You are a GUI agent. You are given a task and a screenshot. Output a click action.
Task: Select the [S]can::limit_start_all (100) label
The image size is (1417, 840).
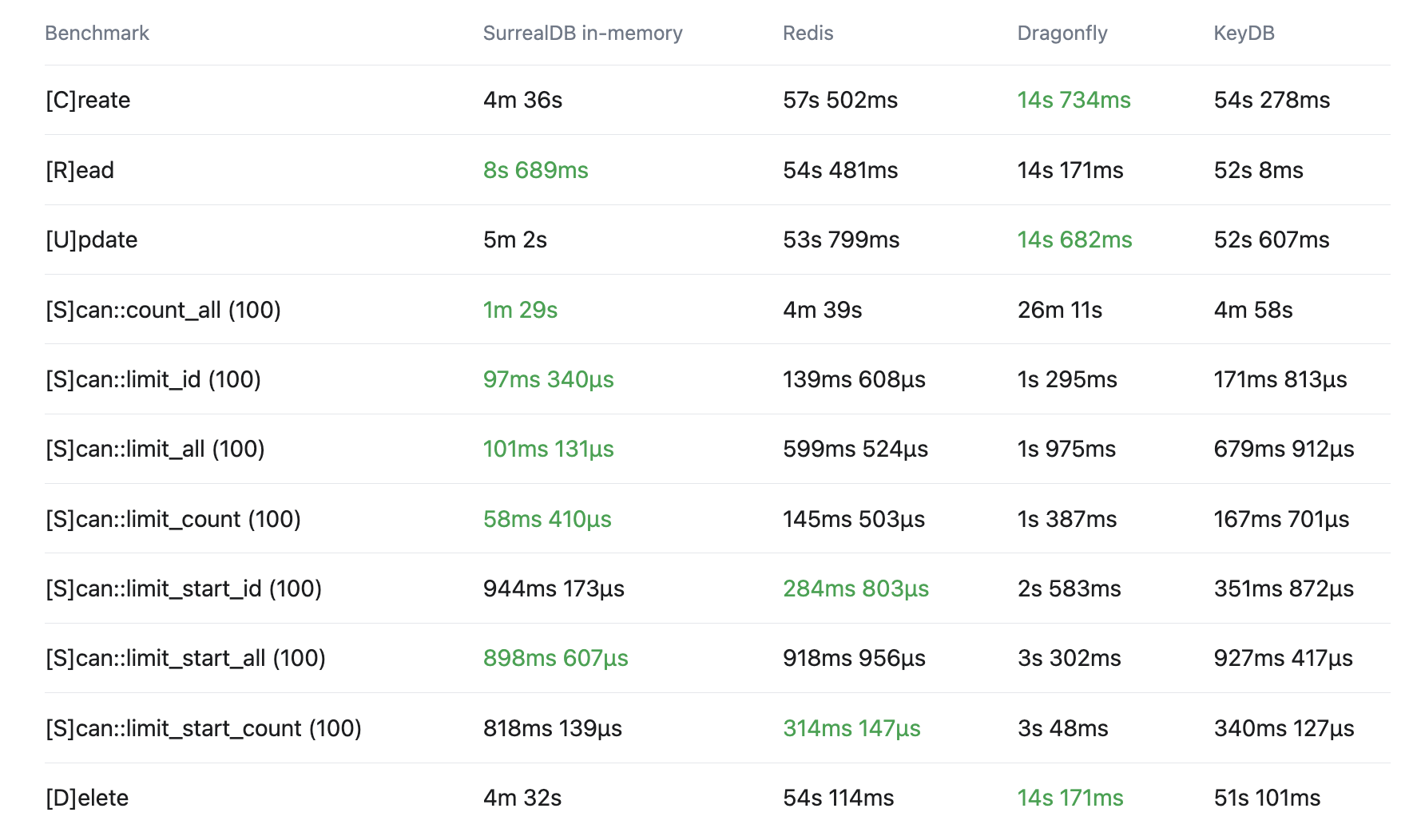(x=185, y=658)
